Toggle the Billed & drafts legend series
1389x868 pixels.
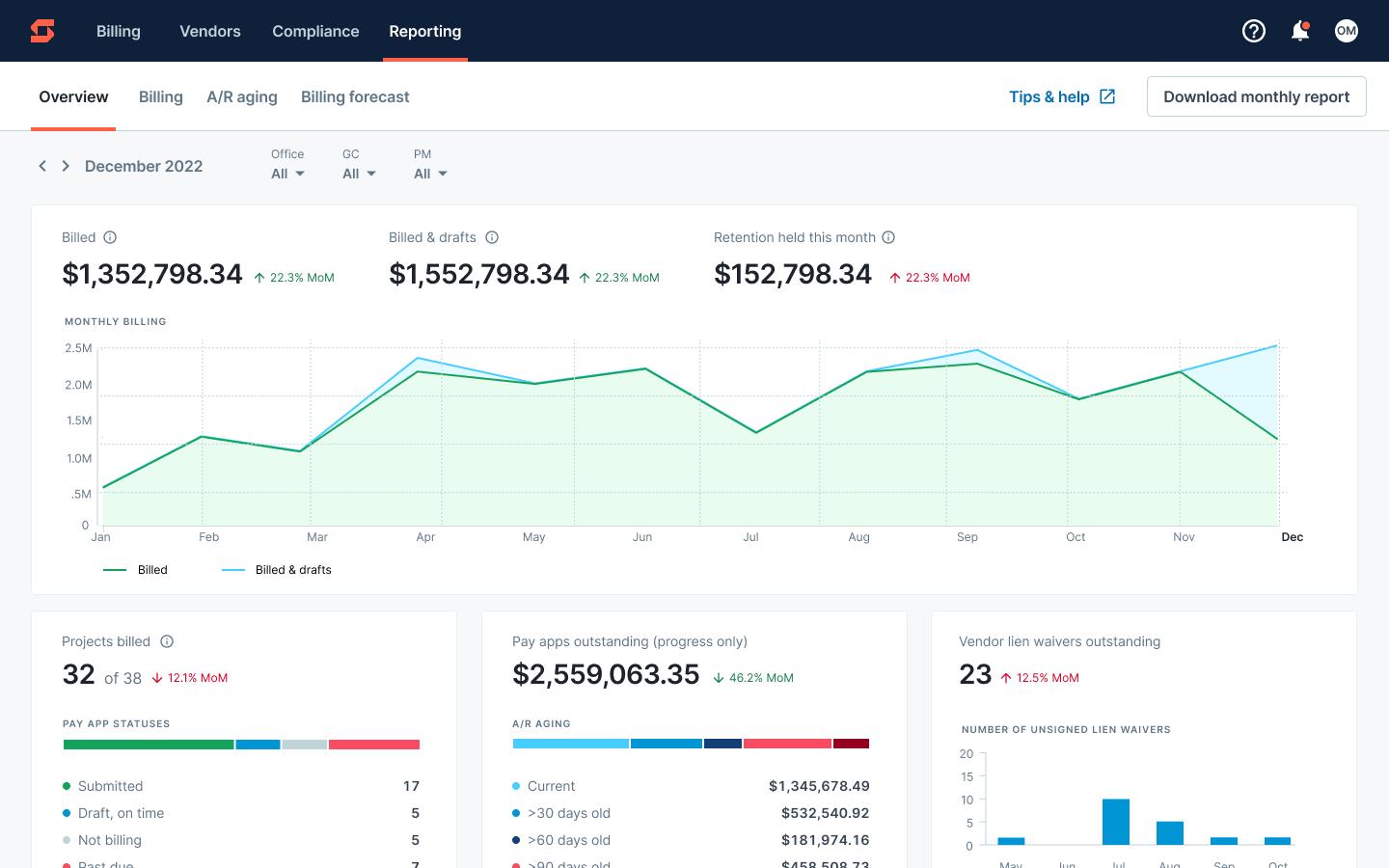(x=278, y=570)
